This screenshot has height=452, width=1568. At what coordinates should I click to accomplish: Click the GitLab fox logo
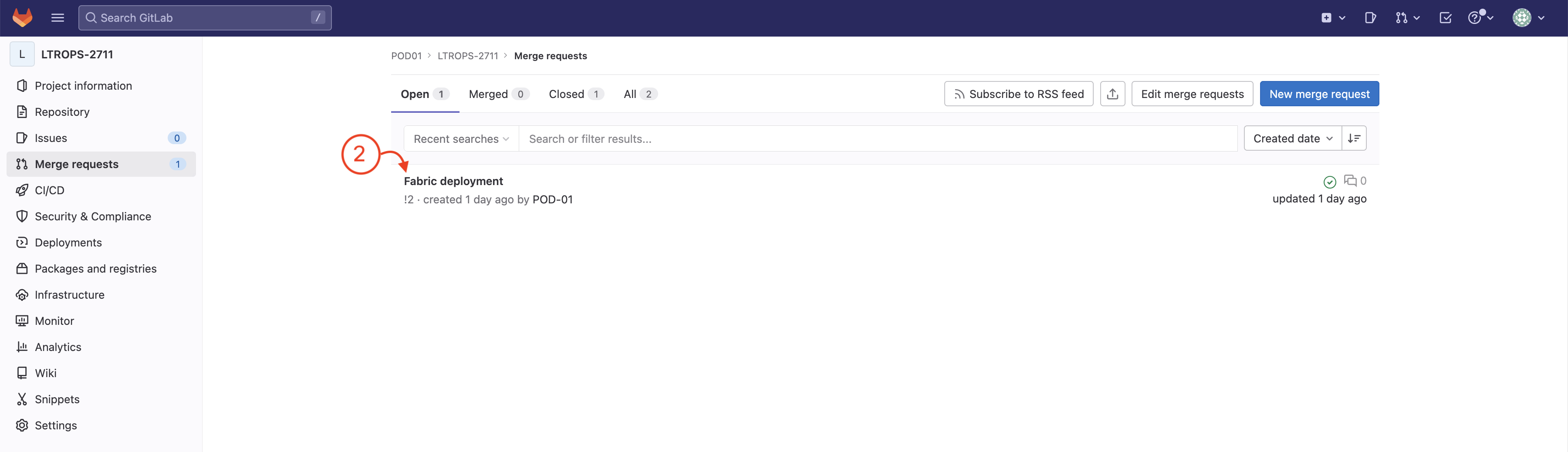click(x=23, y=18)
